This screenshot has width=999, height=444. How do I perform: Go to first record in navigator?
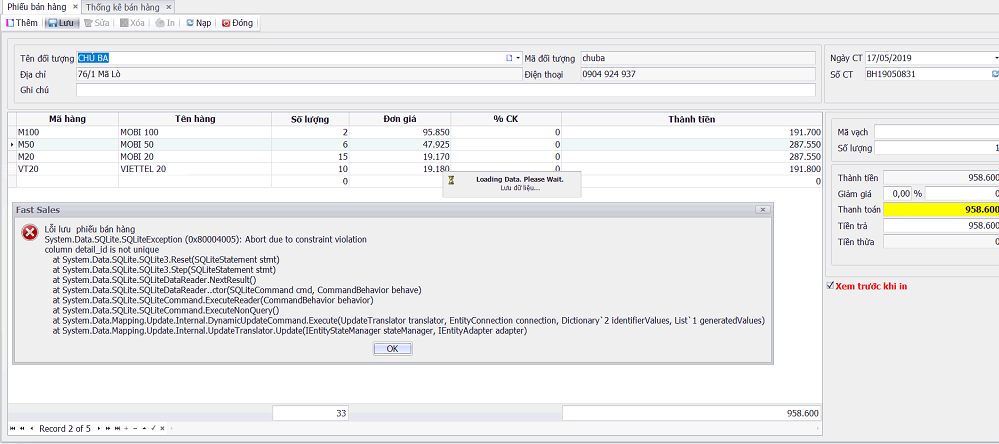click(x=13, y=429)
